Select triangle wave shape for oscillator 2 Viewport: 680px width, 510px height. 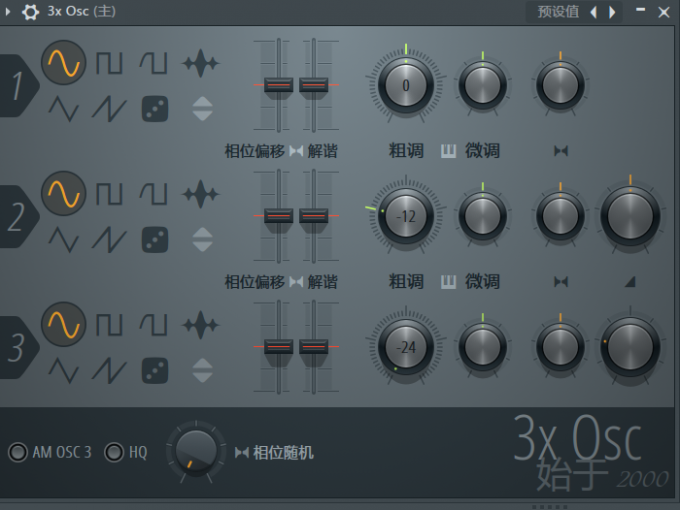pos(64,239)
